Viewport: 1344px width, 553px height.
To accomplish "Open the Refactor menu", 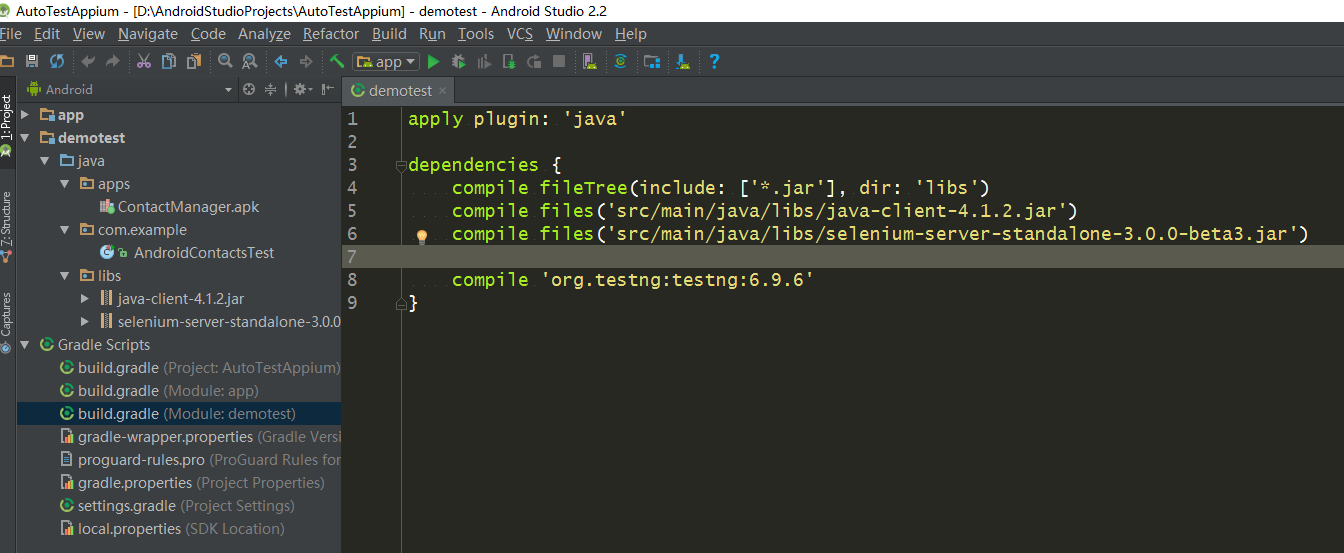I will 331,34.
